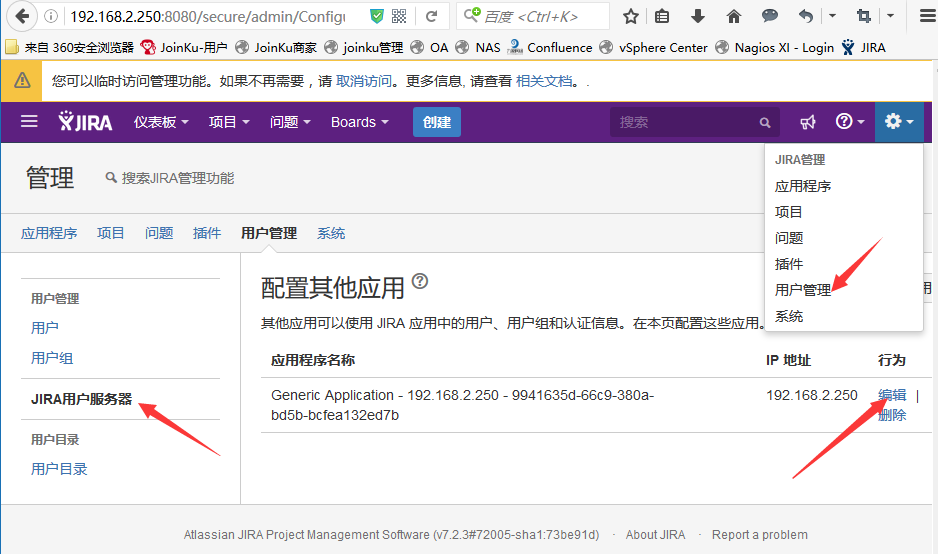The image size is (938, 554).
Task: Click 编辑 for the Generic Application row
Action: [x=892, y=395]
